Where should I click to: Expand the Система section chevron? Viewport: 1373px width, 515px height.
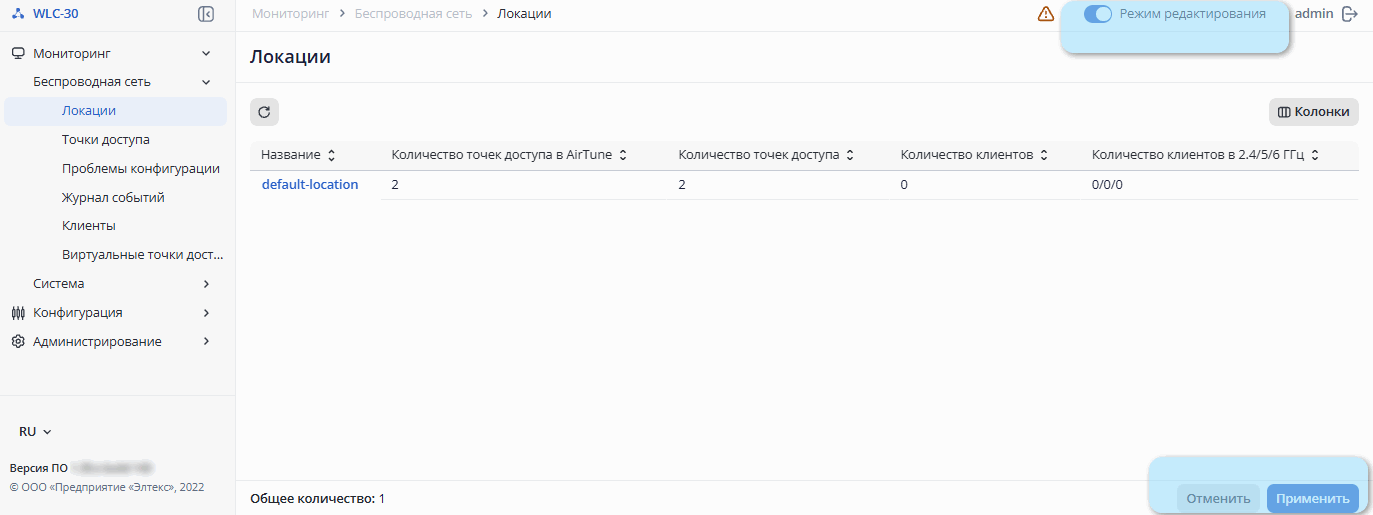(206, 284)
